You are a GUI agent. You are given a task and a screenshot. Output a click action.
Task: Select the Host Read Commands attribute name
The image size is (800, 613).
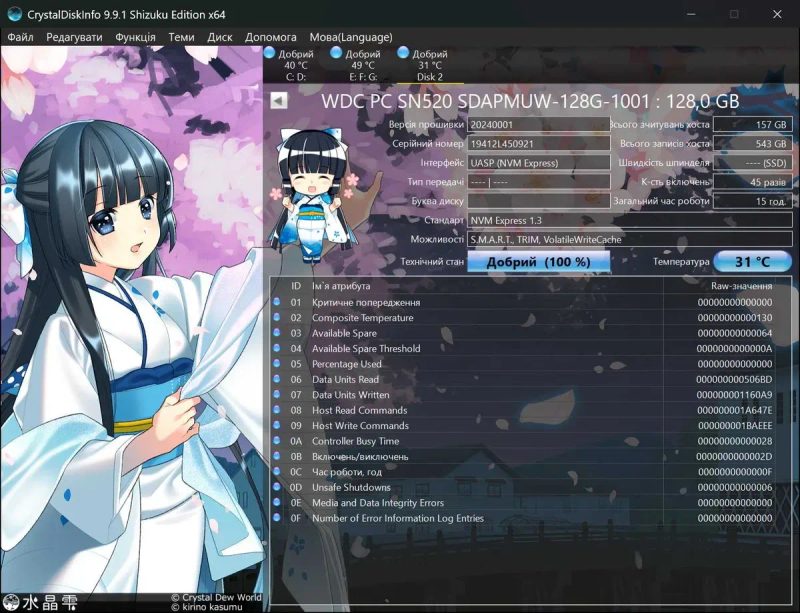(x=360, y=410)
